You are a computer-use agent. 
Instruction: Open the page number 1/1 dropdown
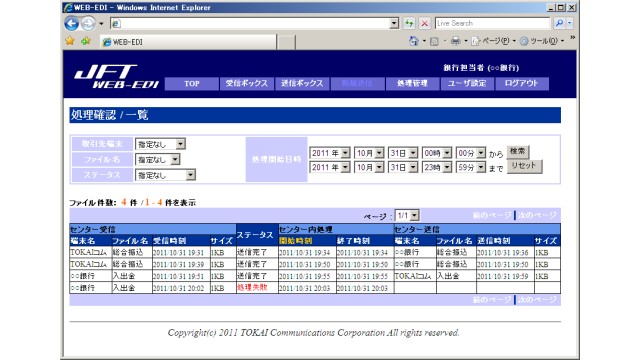click(407, 216)
